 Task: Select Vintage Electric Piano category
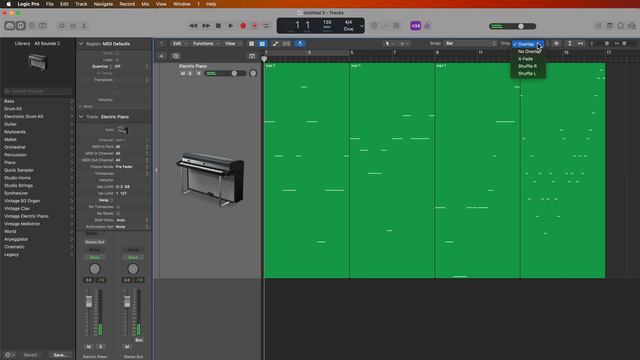click(27, 216)
